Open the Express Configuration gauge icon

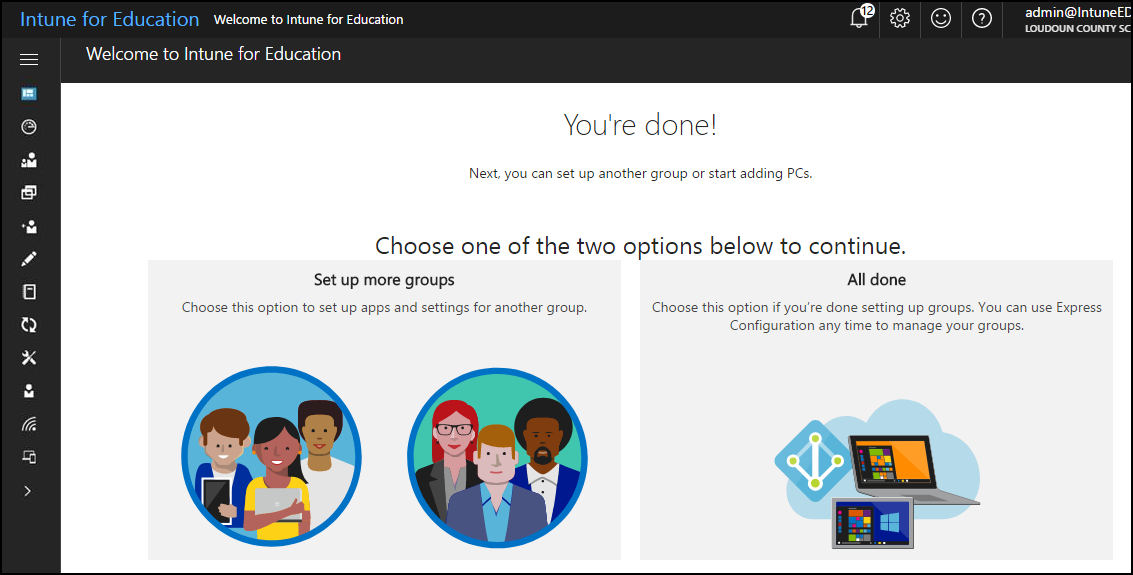click(x=29, y=127)
